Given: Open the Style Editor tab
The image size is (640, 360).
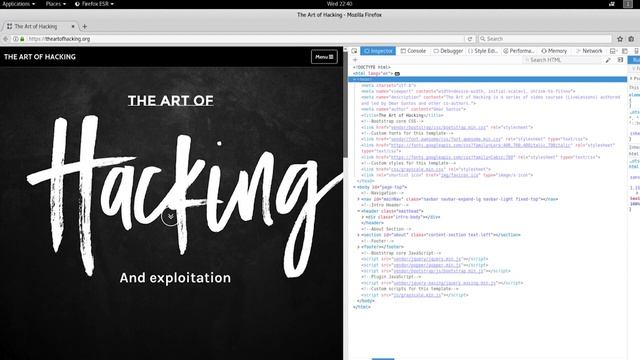Looking at the screenshot, I should 483,51.
